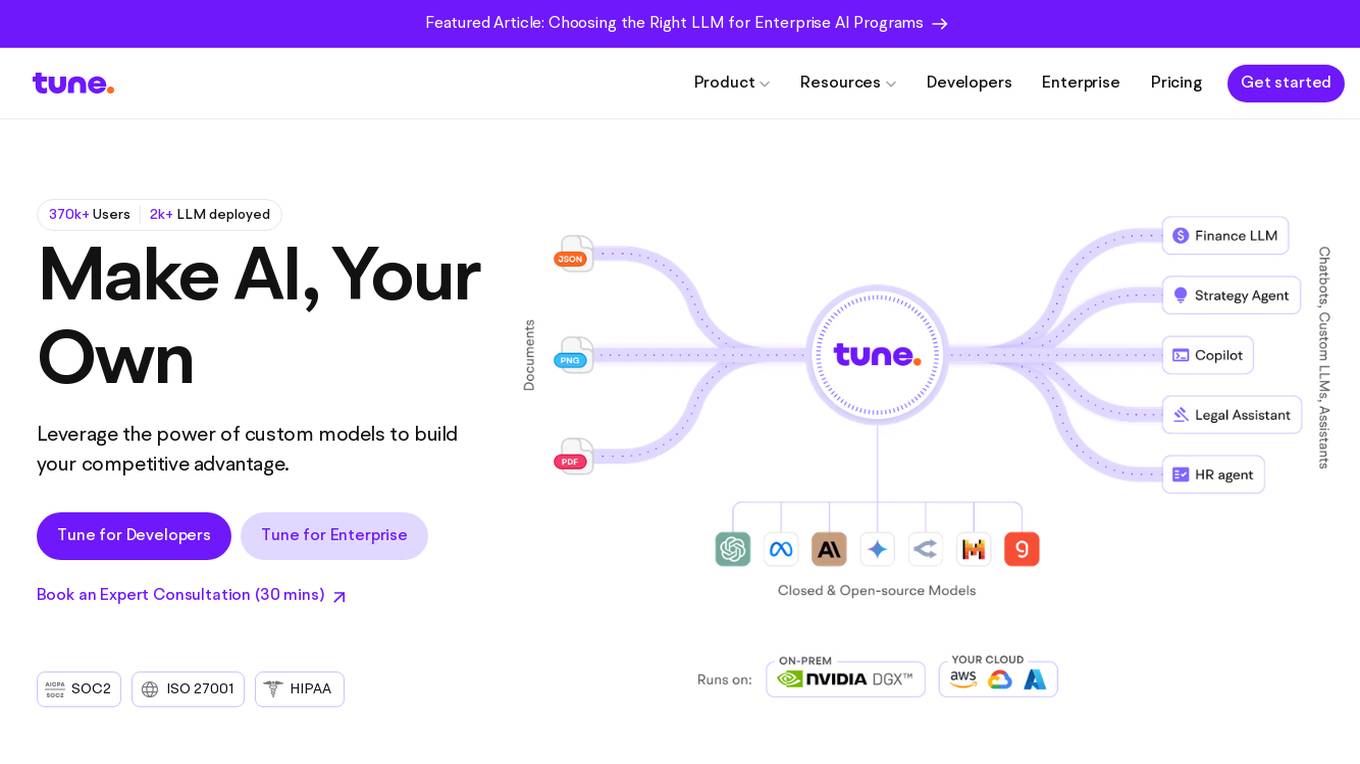Open the Enterprise nav item
The height and width of the screenshot is (764, 1360).
(x=1081, y=83)
